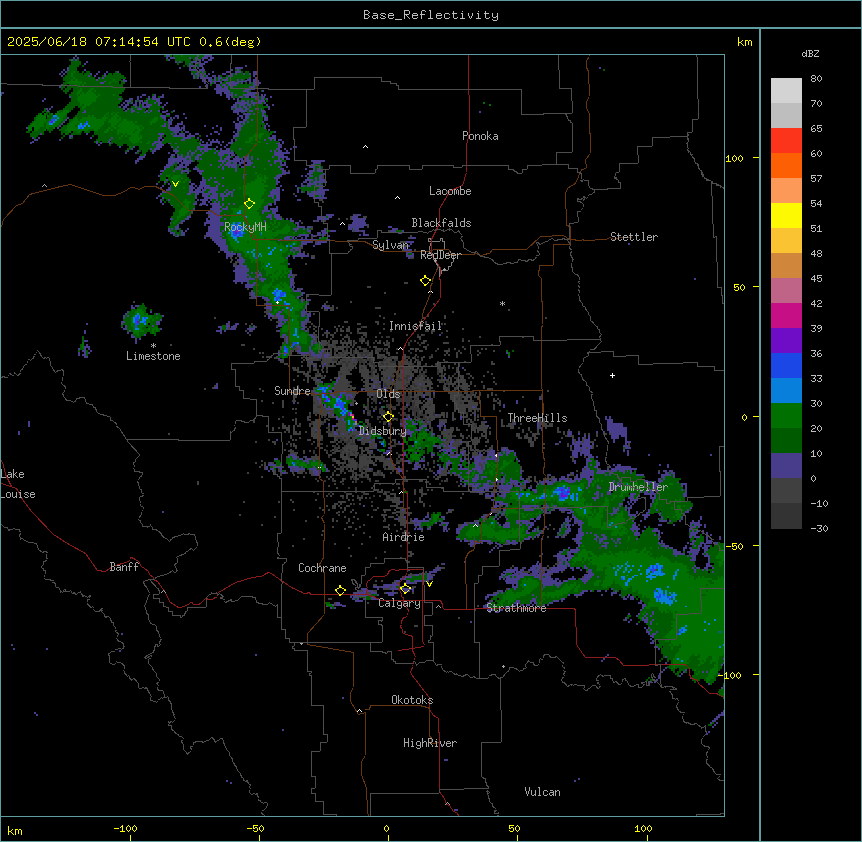
Task: Select the red 65-60 dBZ legend swatch
Action: [x=786, y=141]
